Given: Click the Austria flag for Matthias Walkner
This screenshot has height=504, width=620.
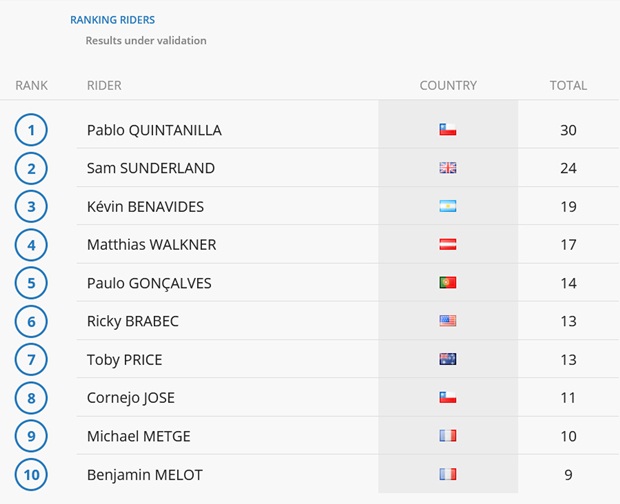Looking at the screenshot, I should click(448, 244).
